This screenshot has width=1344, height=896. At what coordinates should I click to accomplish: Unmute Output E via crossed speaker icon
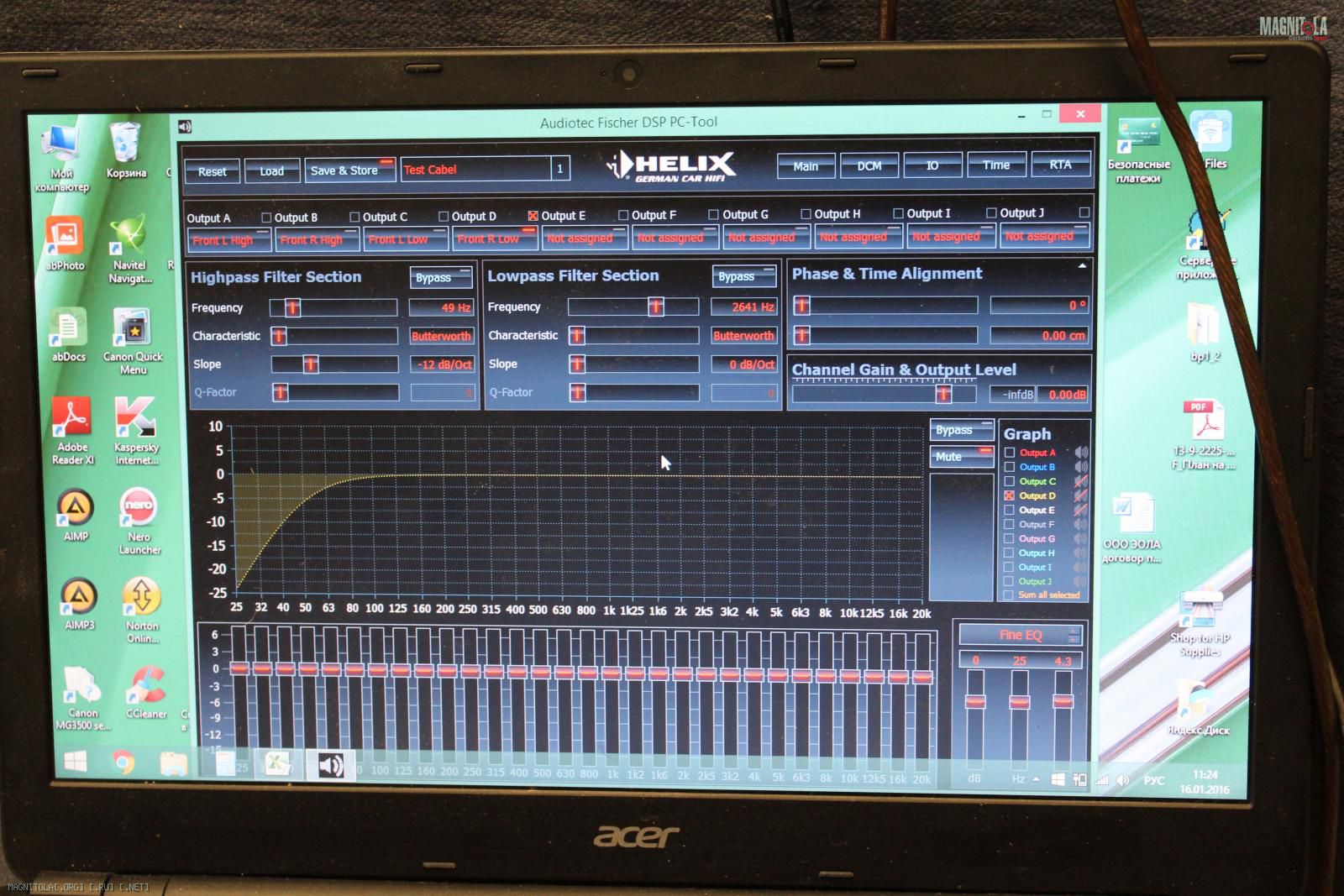tap(1081, 510)
